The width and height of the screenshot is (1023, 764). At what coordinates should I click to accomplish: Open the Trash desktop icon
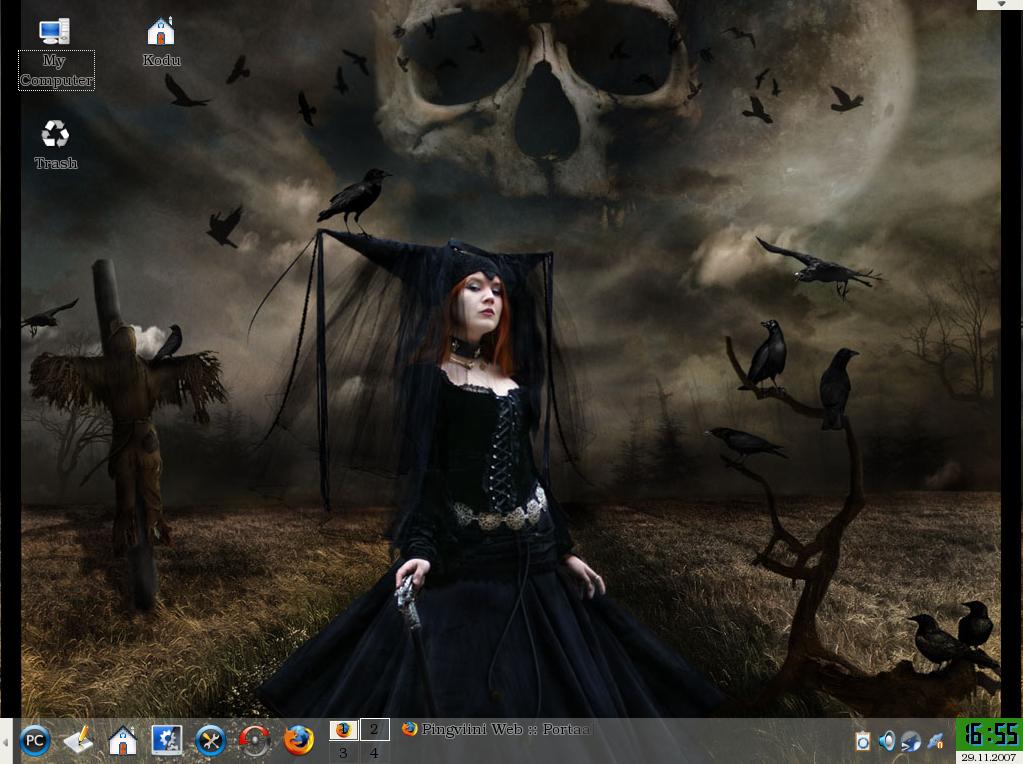click(x=55, y=145)
